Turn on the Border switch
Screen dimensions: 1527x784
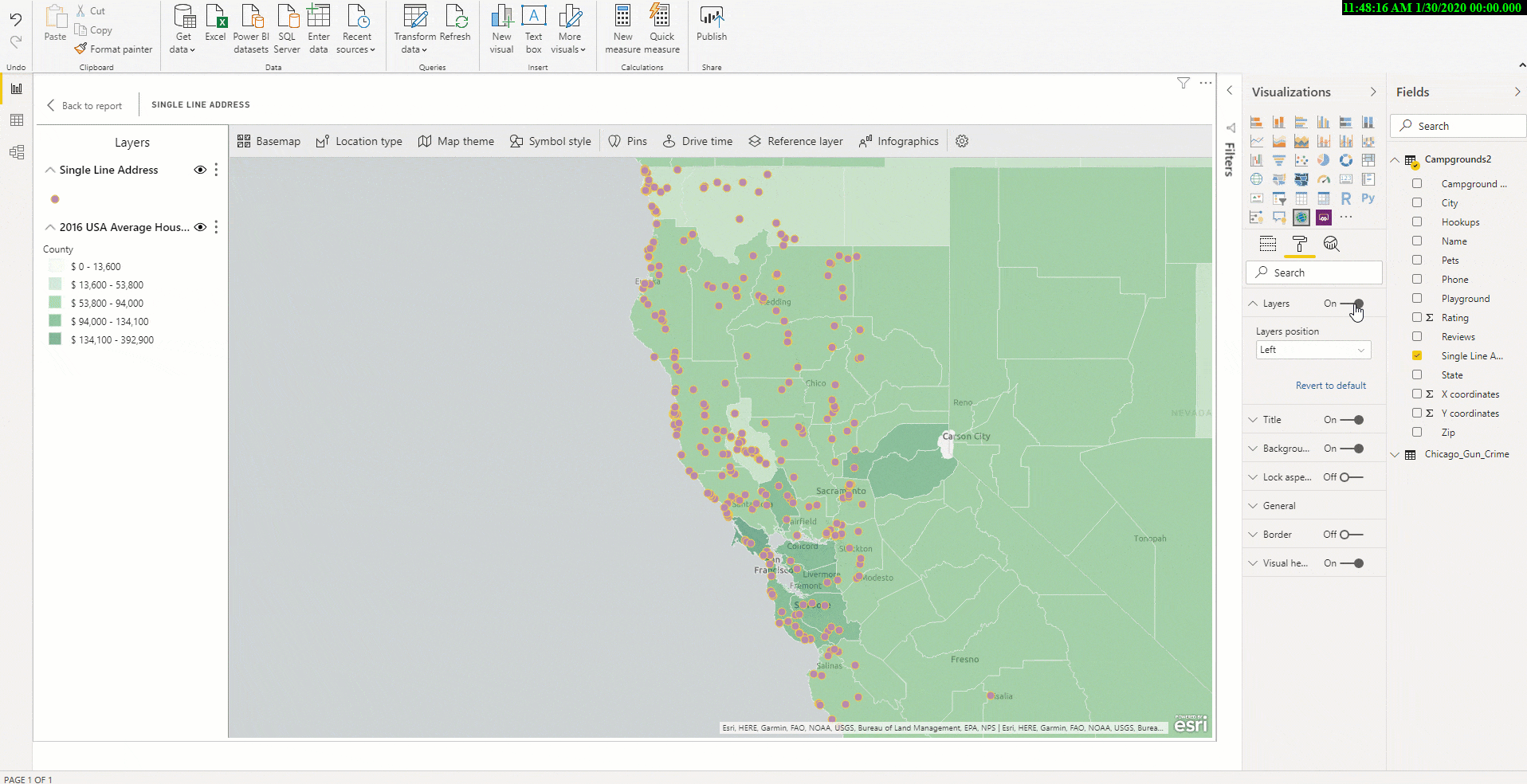[x=1352, y=535]
